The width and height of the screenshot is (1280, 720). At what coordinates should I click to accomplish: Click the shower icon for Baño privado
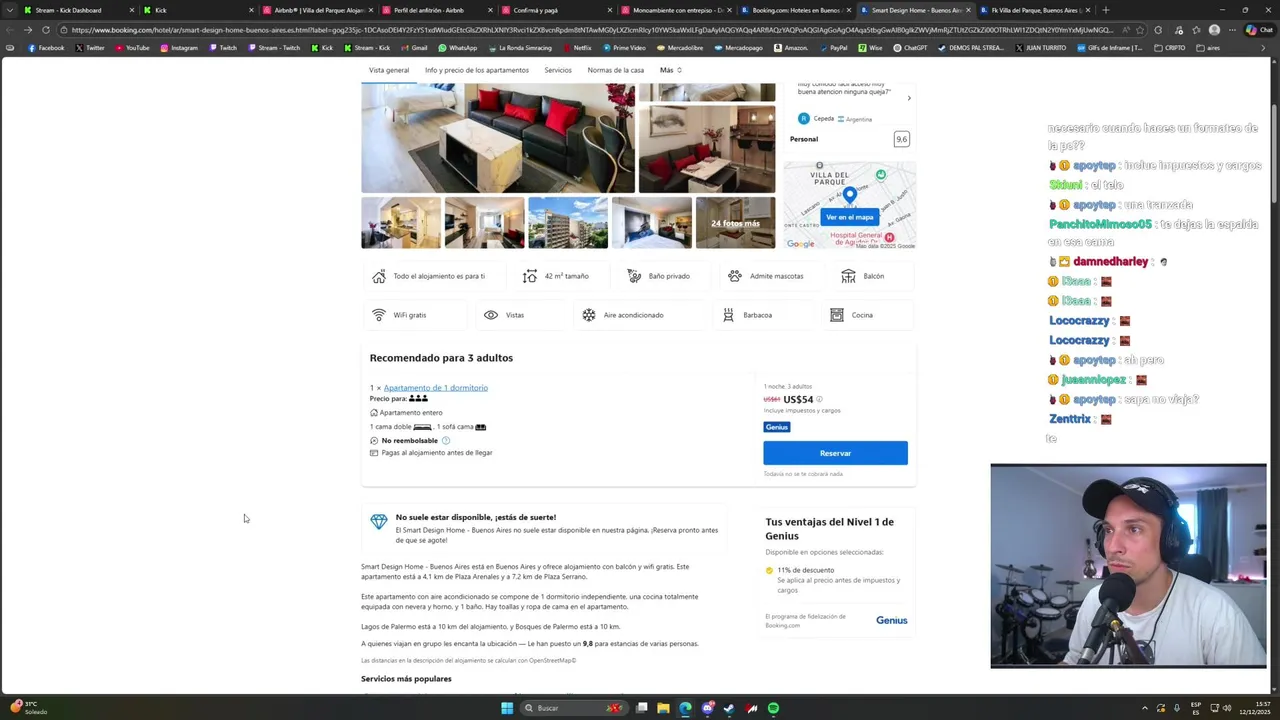pyautogui.click(x=634, y=276)
